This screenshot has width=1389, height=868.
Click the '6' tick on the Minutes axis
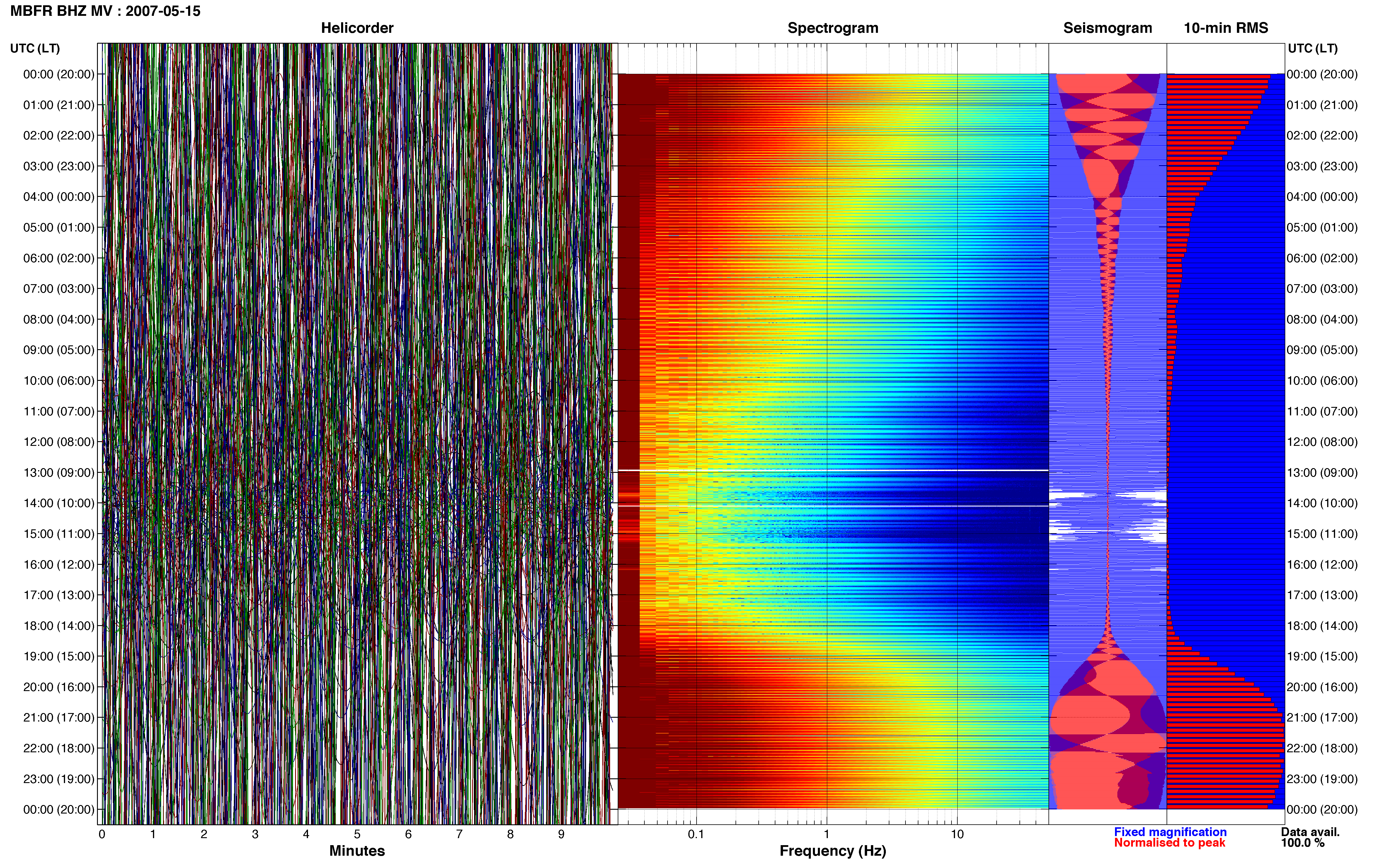click(x=408, y=835)
